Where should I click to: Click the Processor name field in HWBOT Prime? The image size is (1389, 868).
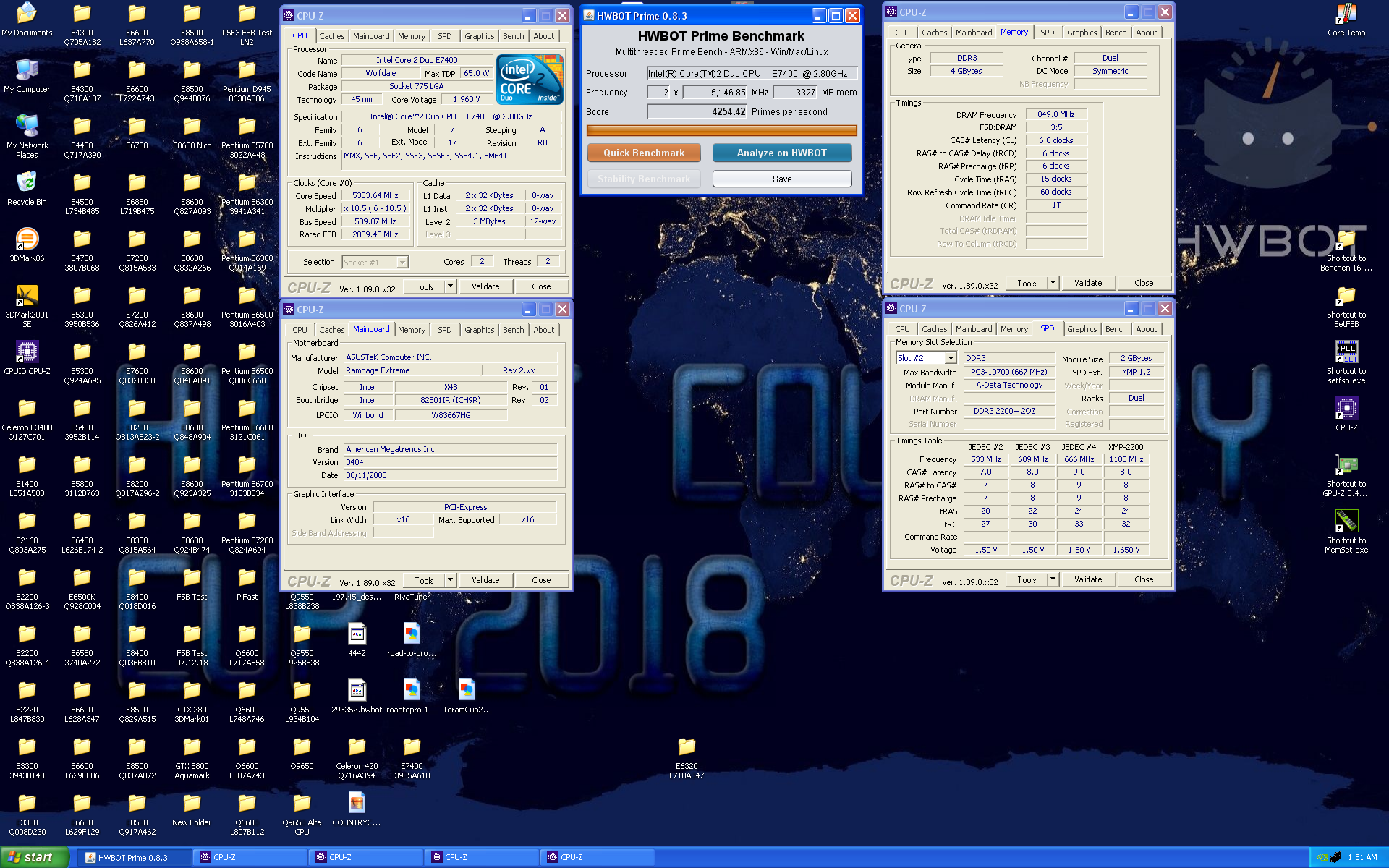[752, 74]
